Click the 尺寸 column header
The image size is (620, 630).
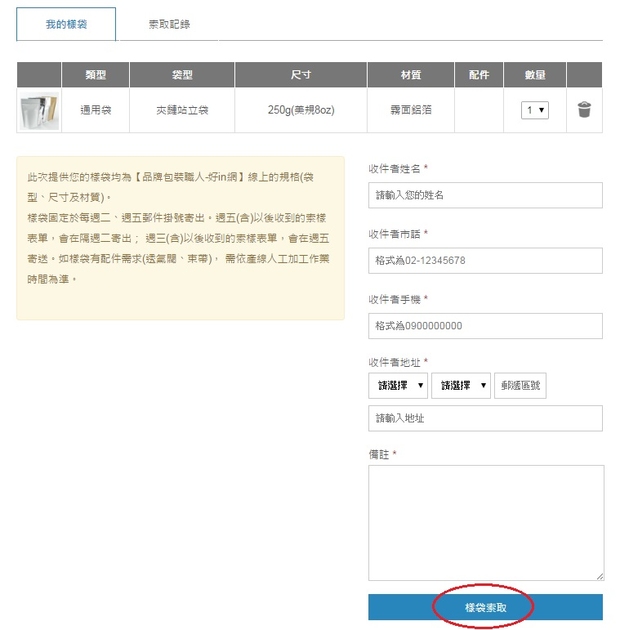pos(301,75)
